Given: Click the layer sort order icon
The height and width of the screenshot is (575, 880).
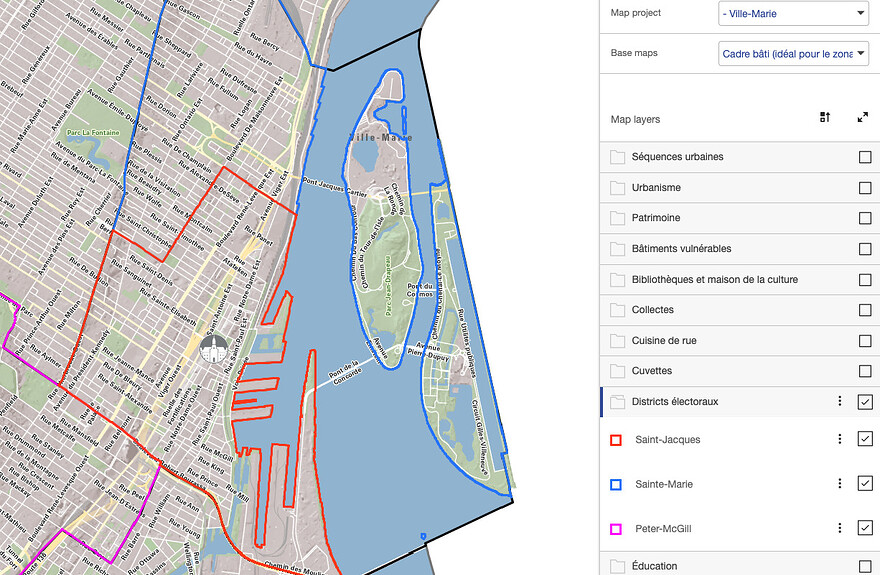Looking at the screenshot, I should pos(825,118).
